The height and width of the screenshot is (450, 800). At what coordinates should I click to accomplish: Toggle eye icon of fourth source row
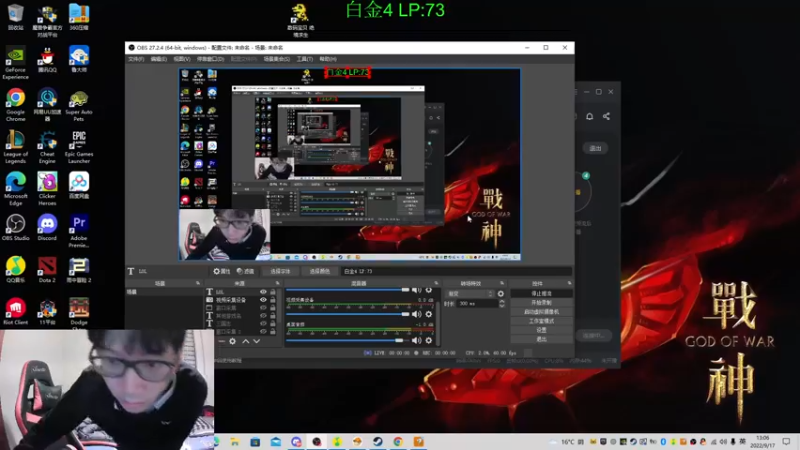tap(263, 316)
